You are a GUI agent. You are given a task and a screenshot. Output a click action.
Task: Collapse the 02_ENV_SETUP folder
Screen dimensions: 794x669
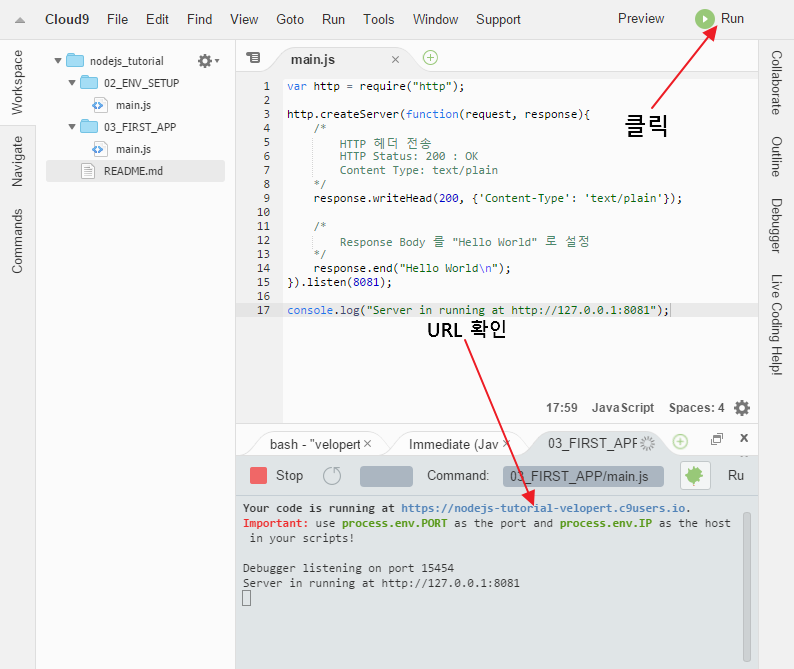point(72,83)
